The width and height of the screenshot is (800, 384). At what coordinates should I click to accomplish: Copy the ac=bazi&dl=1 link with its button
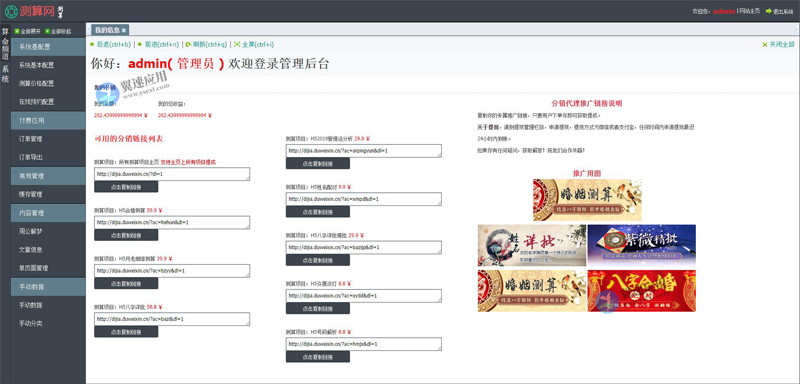[126, 331]
